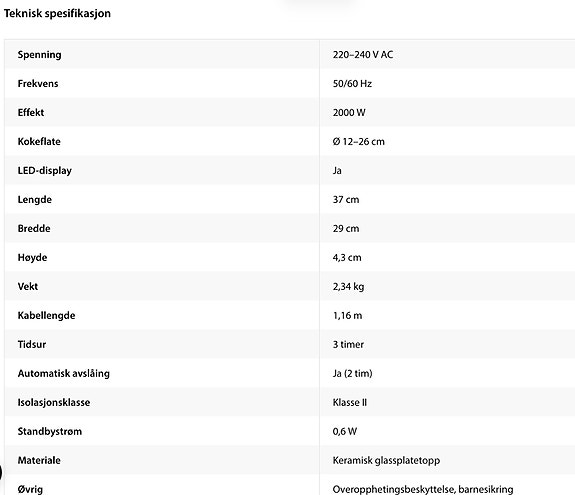Select the Standbystrøm label
Image resolution: width=575 pixels, height=495 pixels.
click(50, 431)
